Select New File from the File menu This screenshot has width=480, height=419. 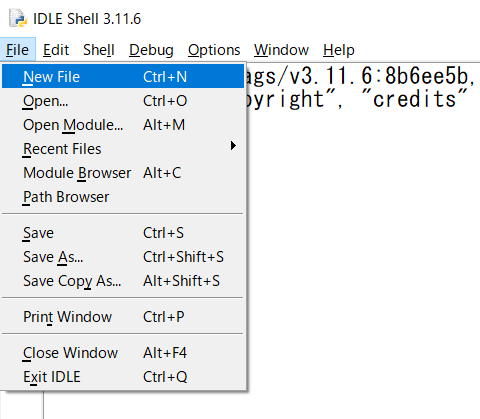[123, 77]
